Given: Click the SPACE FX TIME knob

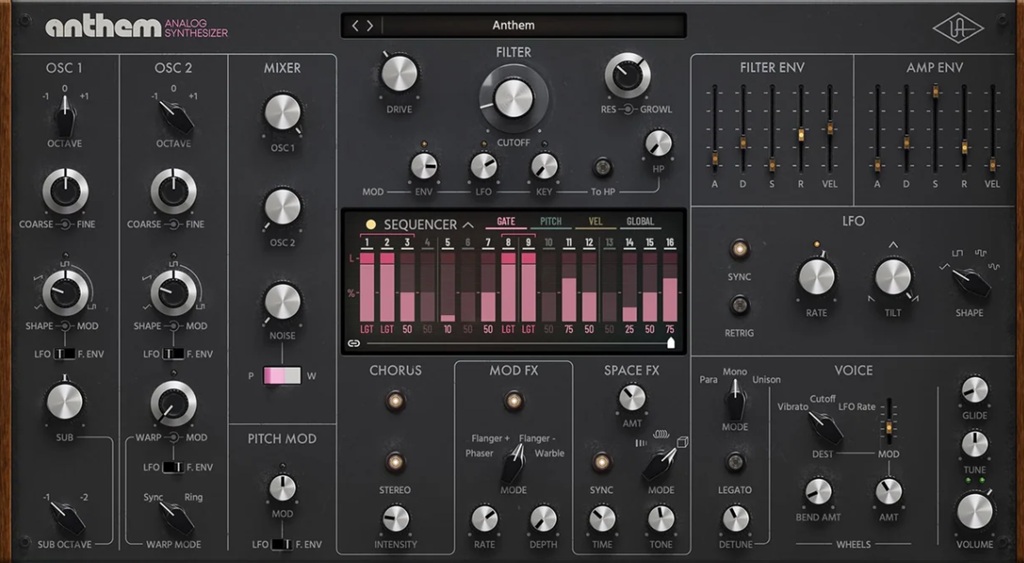Looking at the screenshot, I should click(602, 519).
